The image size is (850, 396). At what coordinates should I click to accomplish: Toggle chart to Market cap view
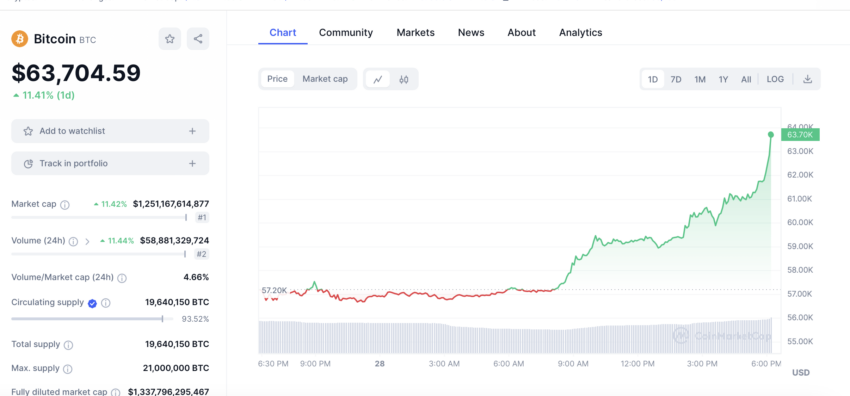[x=325, y=79]
